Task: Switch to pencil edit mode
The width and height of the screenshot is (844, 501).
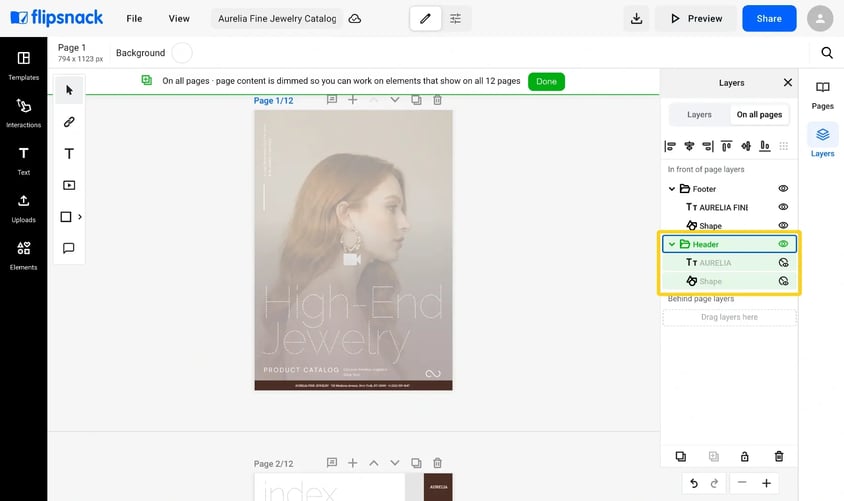Action: [425, 19]
